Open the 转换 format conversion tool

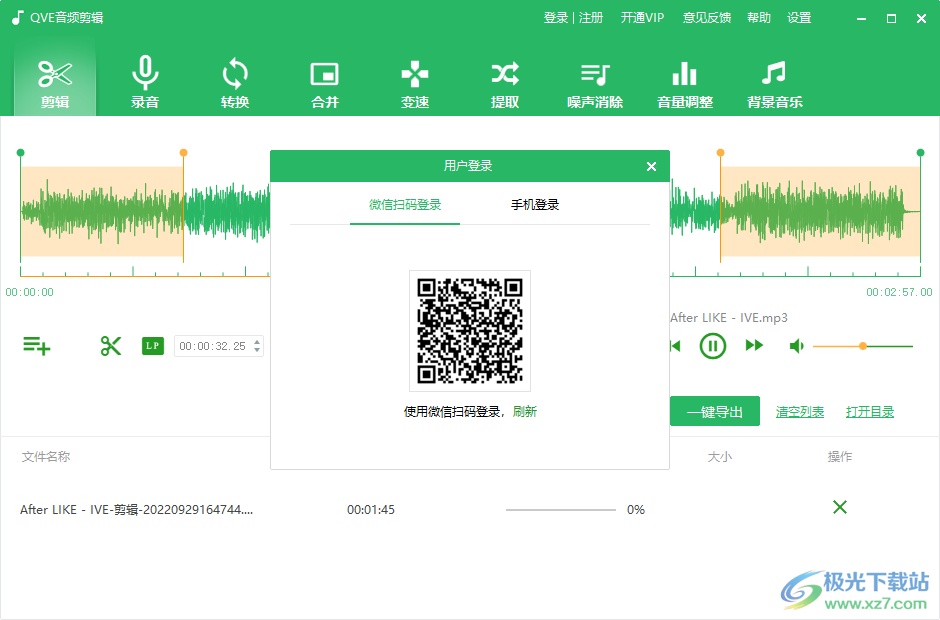click(234, 82)
